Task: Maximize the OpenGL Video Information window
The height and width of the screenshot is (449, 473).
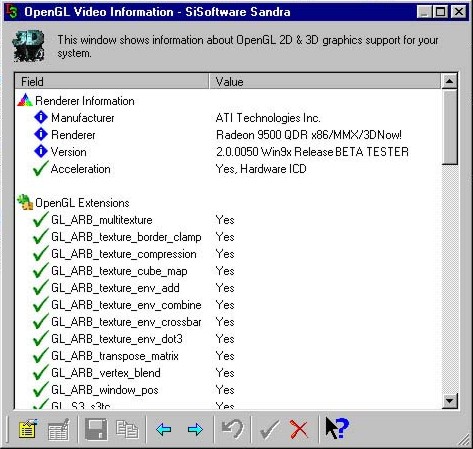Action: [x=440, y=12]
